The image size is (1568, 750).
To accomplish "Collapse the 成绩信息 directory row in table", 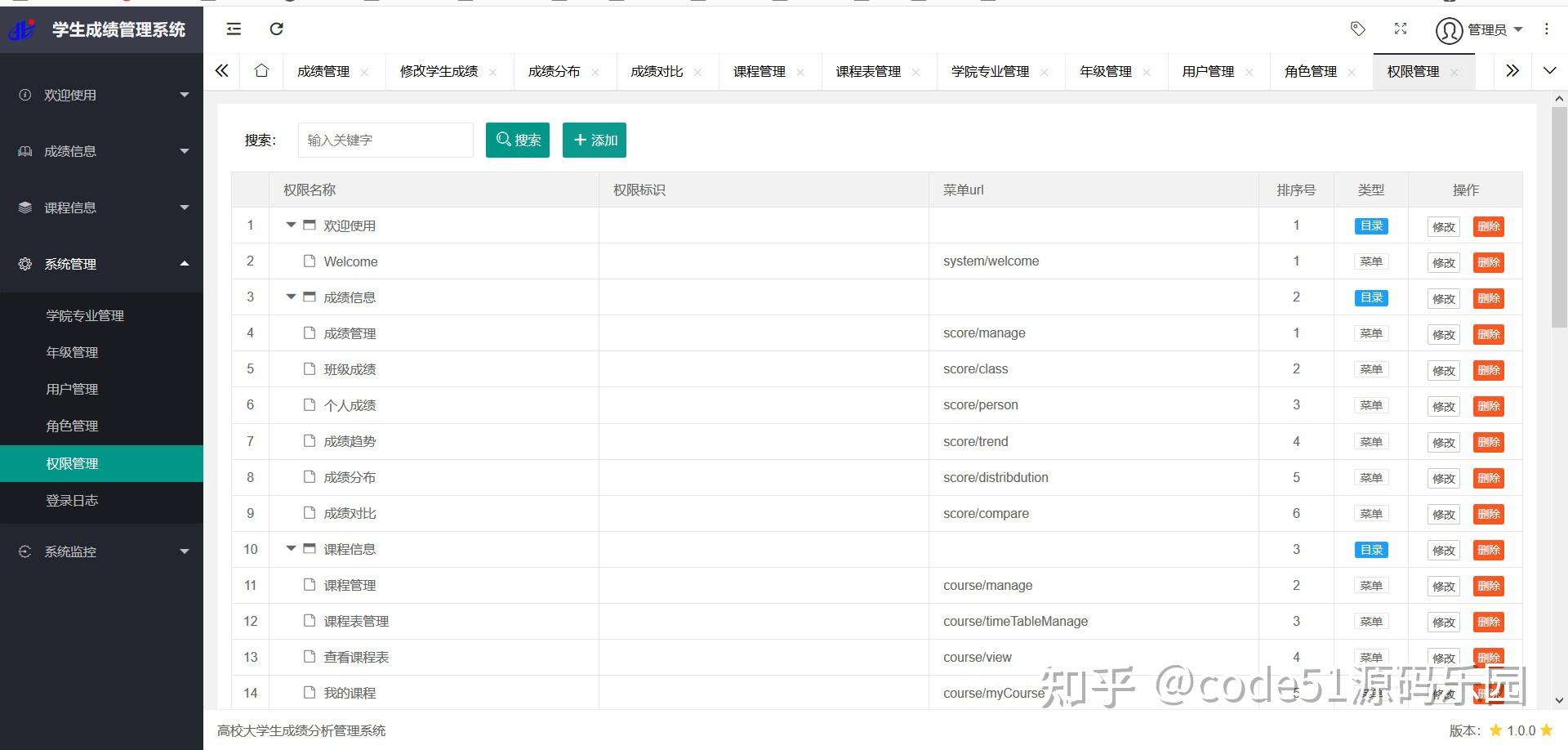I will [x=291, y=297].
